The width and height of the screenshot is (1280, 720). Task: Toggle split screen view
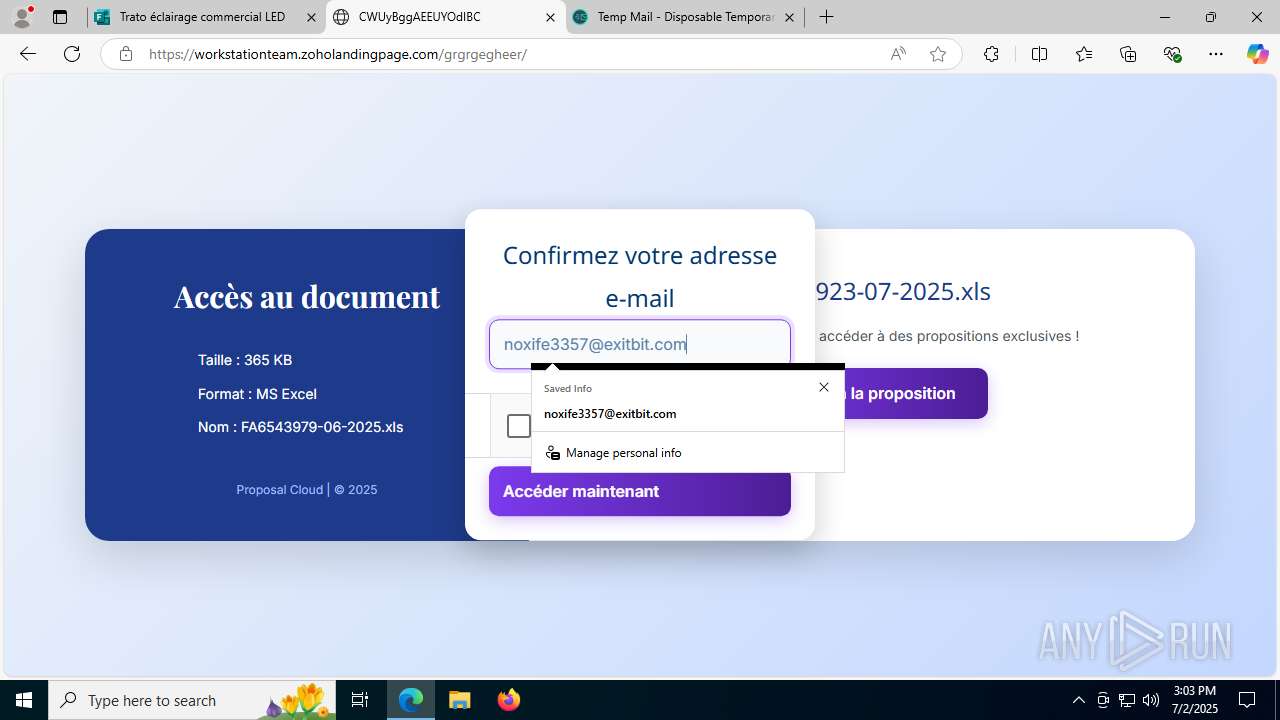(x=1039, y=54)
